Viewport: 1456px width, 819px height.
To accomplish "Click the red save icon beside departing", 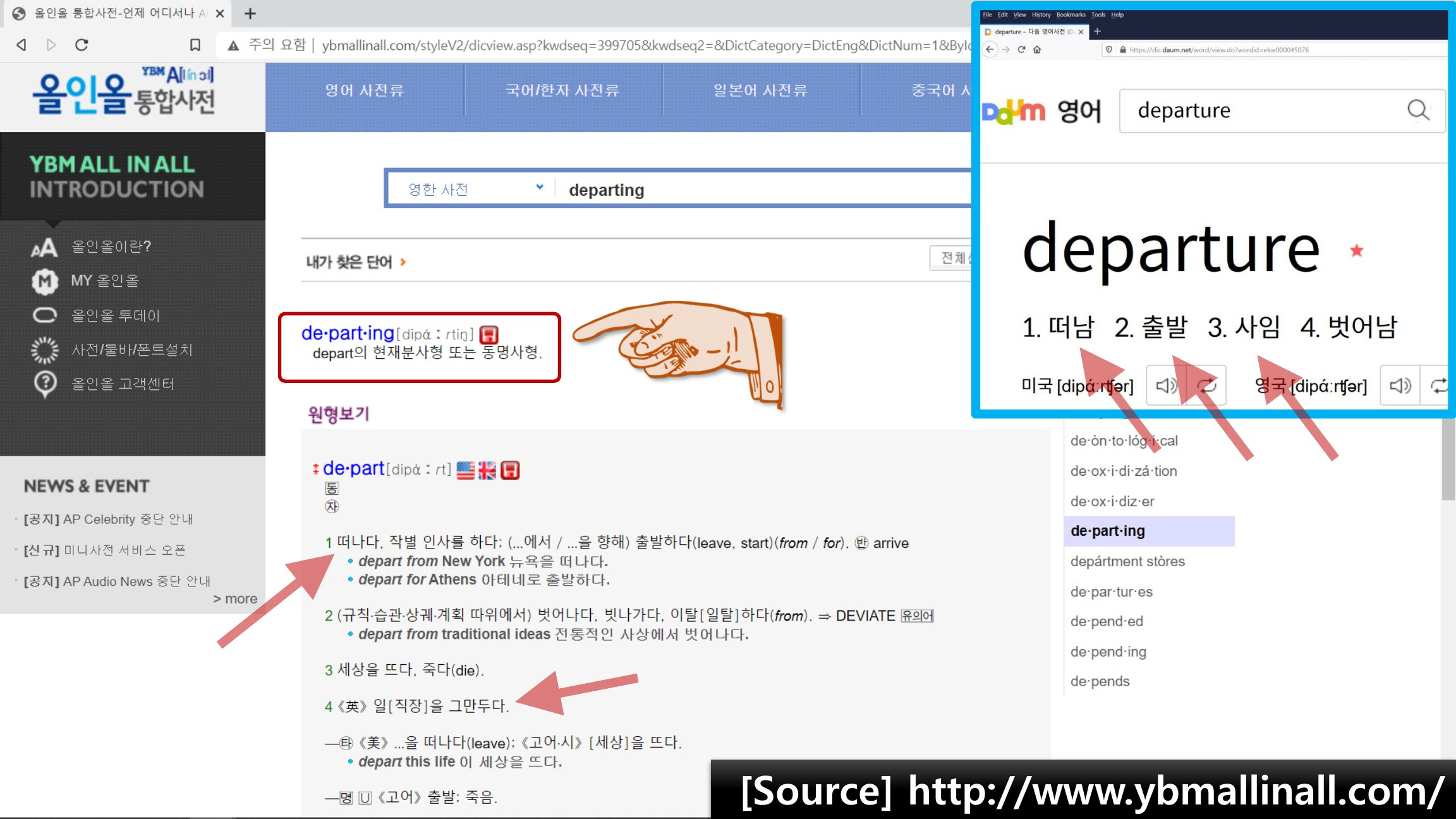I will coord(489,334).
